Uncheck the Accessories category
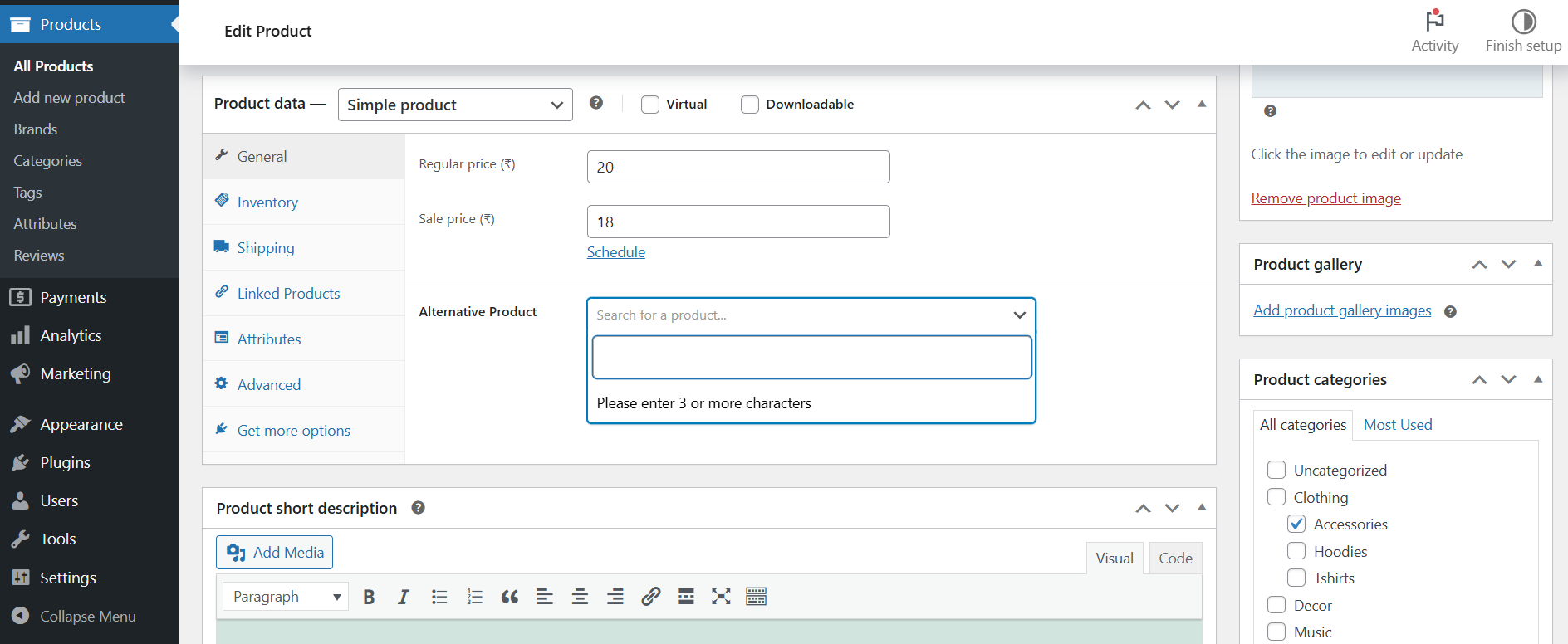Screen dimensions: 1568x644 coord(1296,524)
